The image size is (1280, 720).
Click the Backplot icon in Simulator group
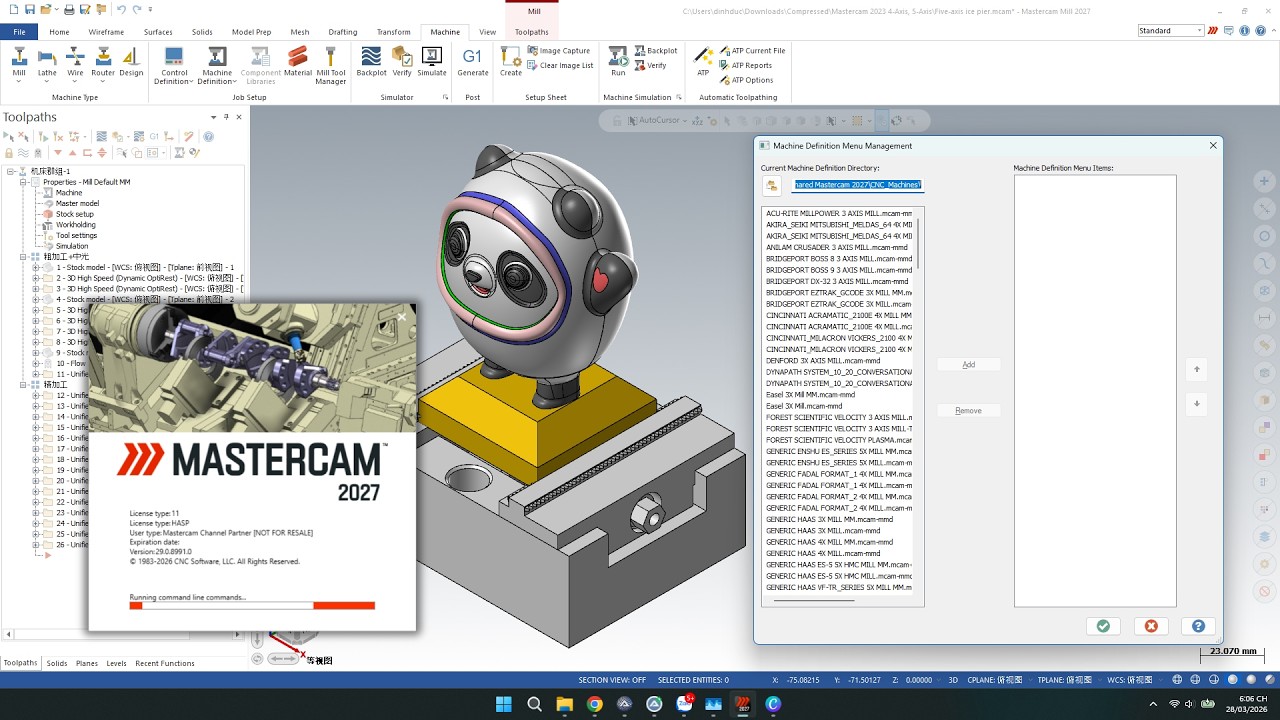[x=371, y=61]
